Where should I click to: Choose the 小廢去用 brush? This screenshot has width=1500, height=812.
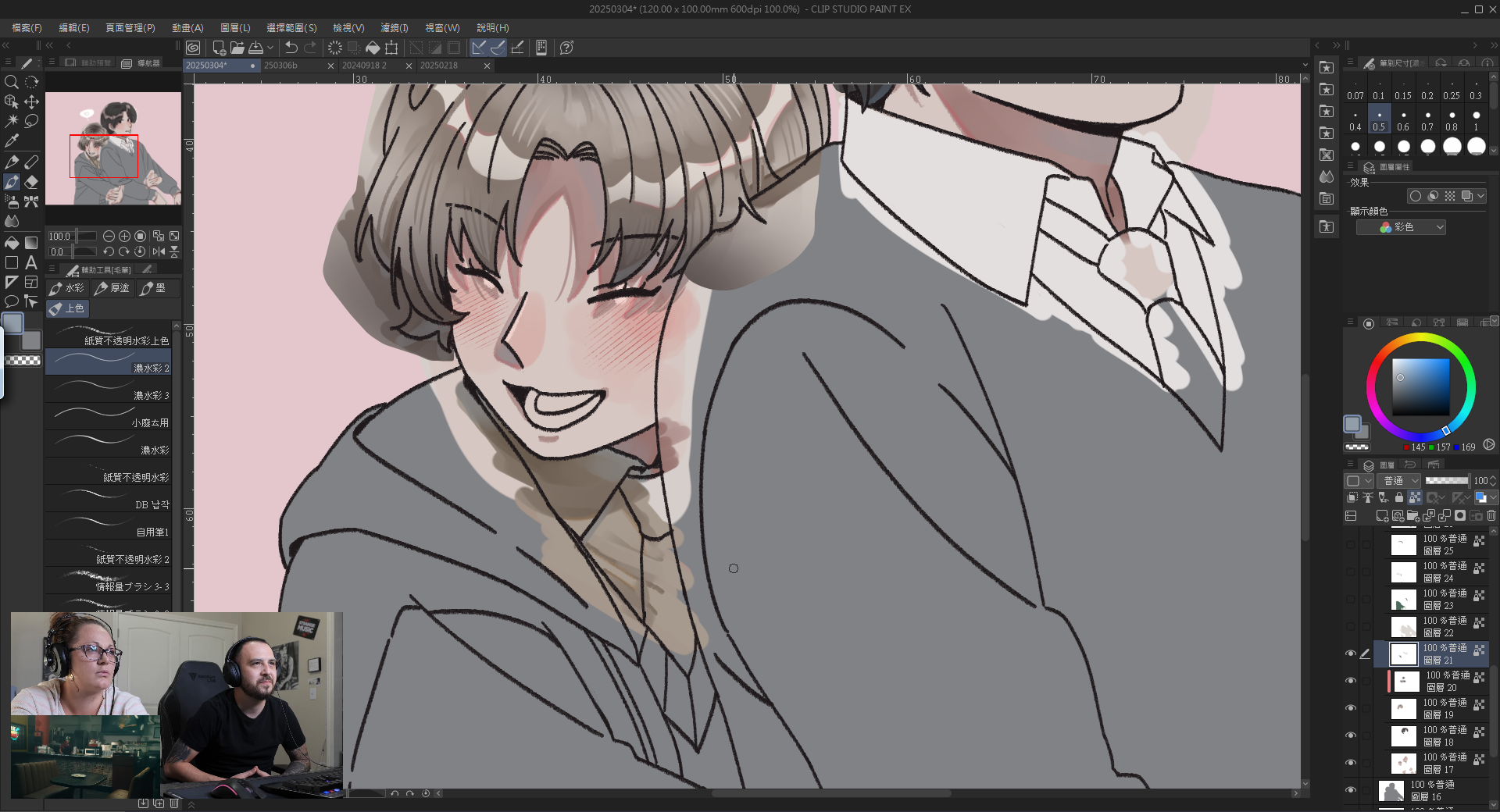(109, 416)
